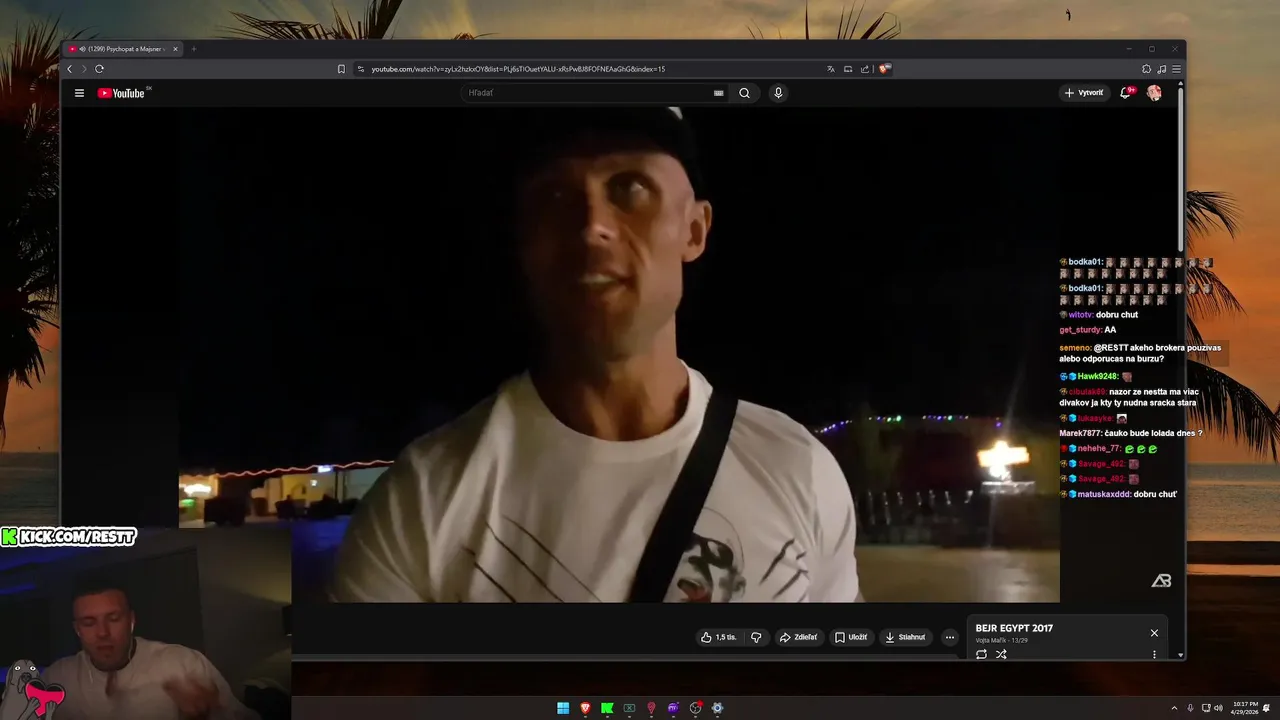Open the browser main hamburger menu
Image resolution: width=1280 pixels, height=720 pixels.
coord(1177,69)
